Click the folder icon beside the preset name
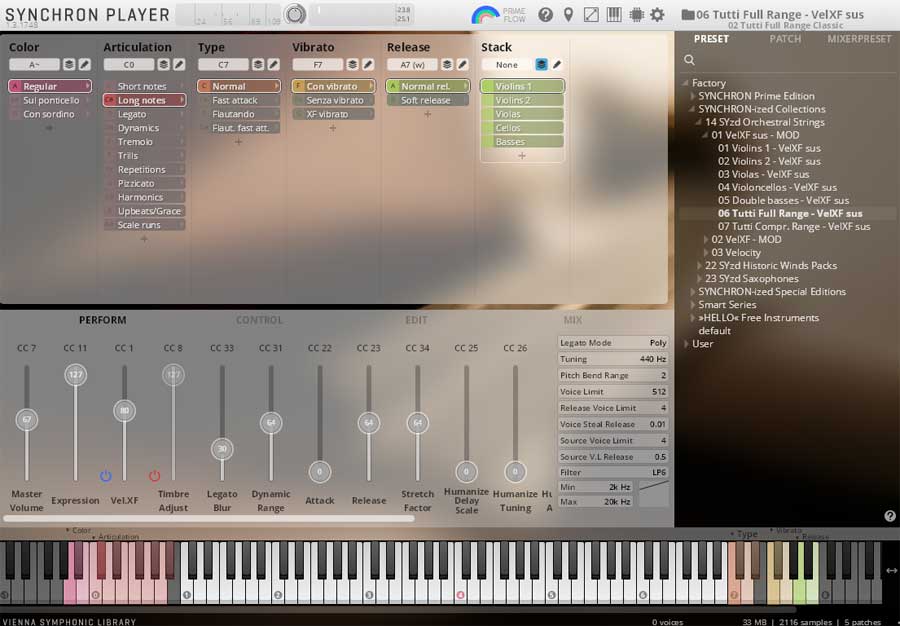Screen dimensions: 900x626 tap(688, 14)
